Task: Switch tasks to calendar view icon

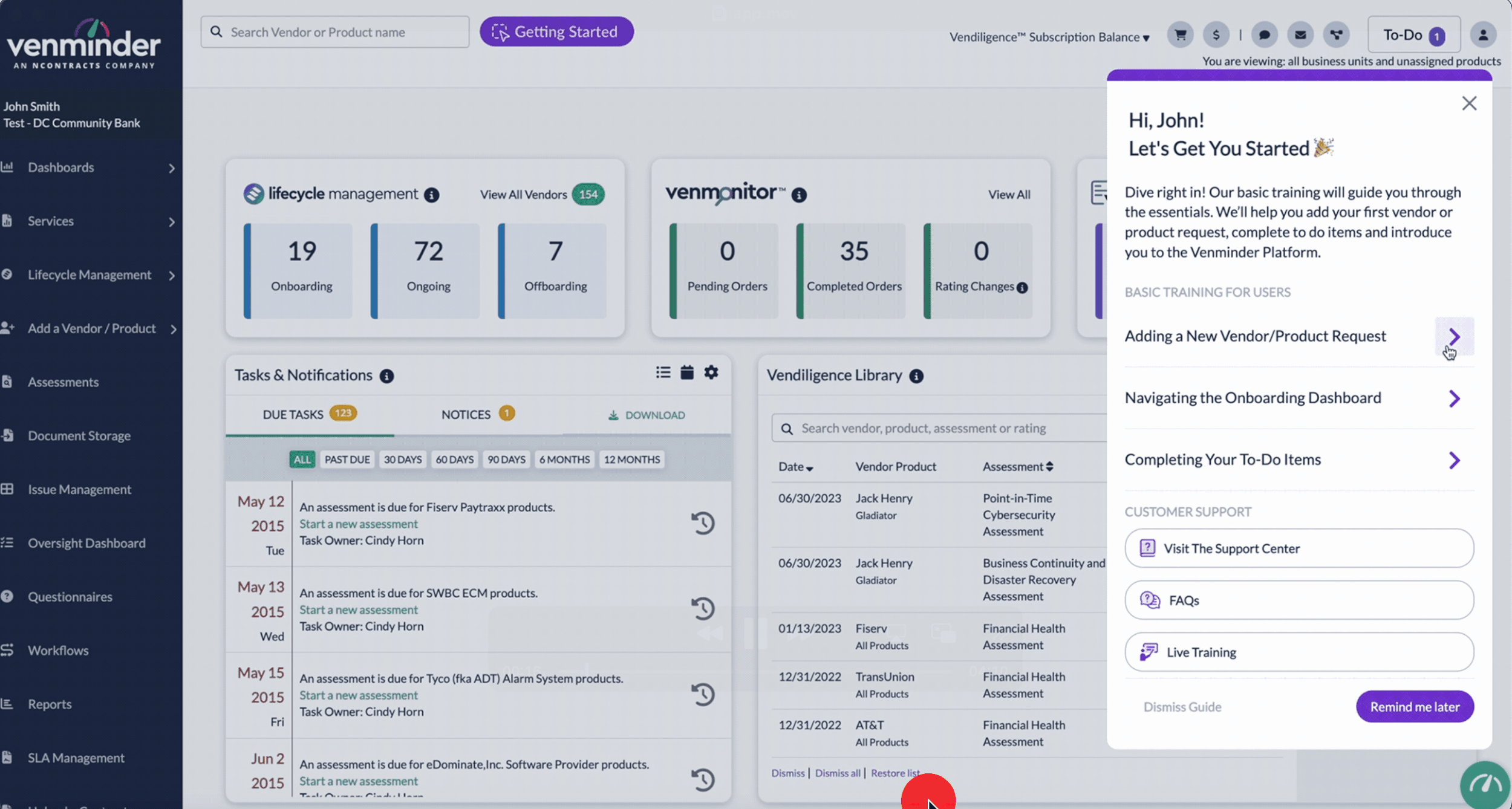Action: [x=687, y=372]
